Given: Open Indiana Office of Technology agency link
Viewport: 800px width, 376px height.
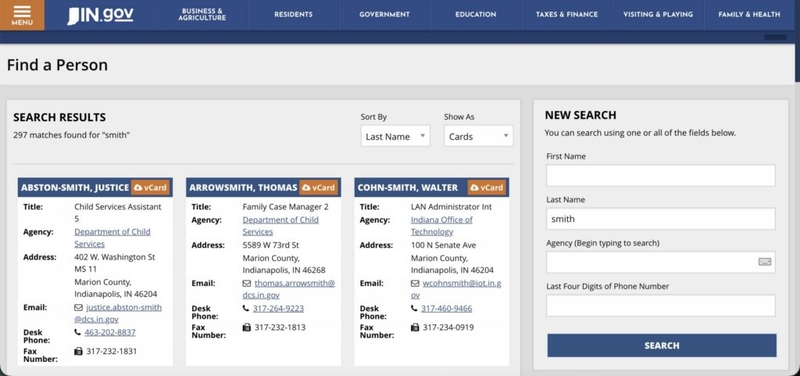Looking at the screenshot, I should pyautogui.click(x=442, y=225).
